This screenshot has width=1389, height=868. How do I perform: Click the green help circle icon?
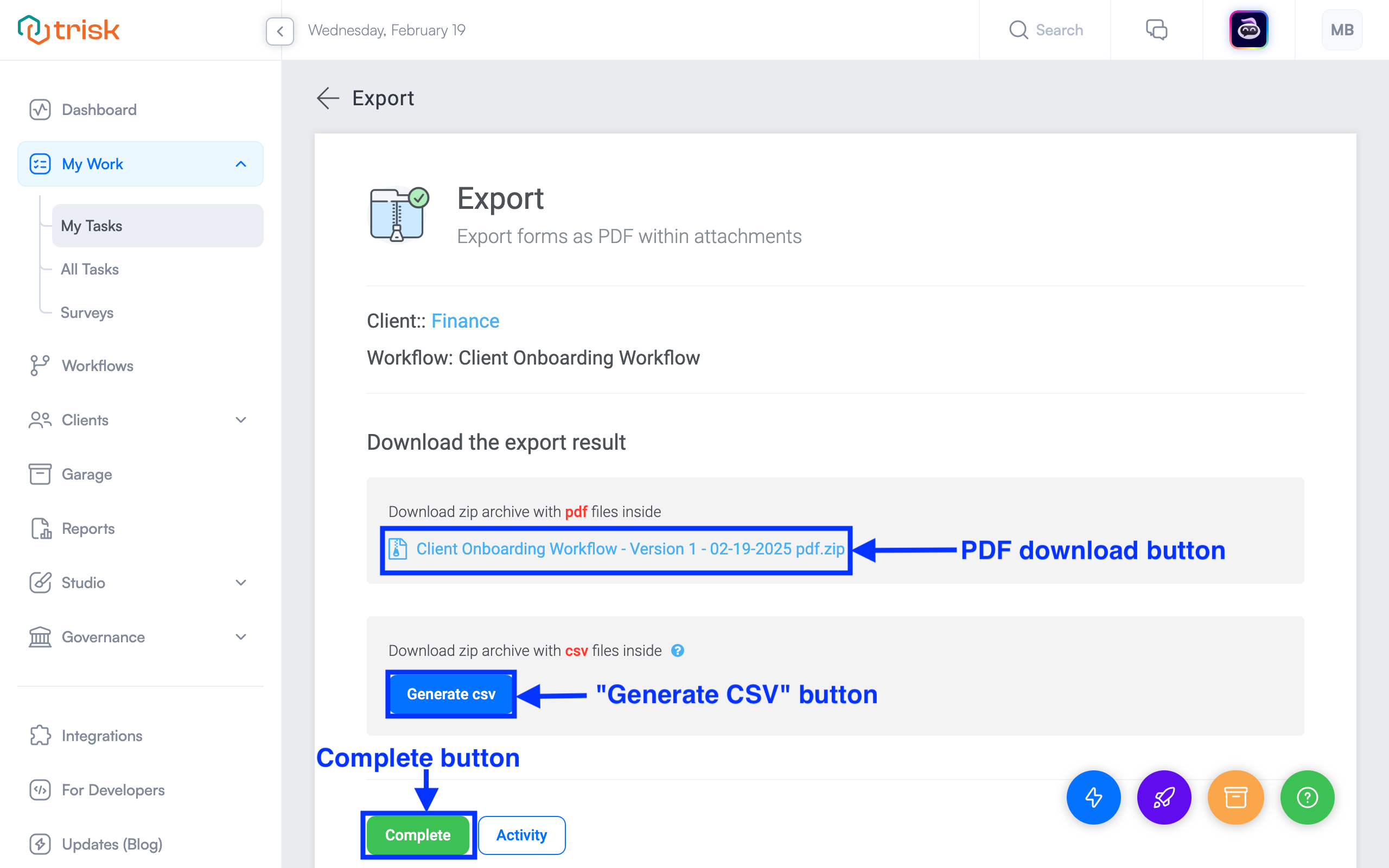tap(1307, 797)
